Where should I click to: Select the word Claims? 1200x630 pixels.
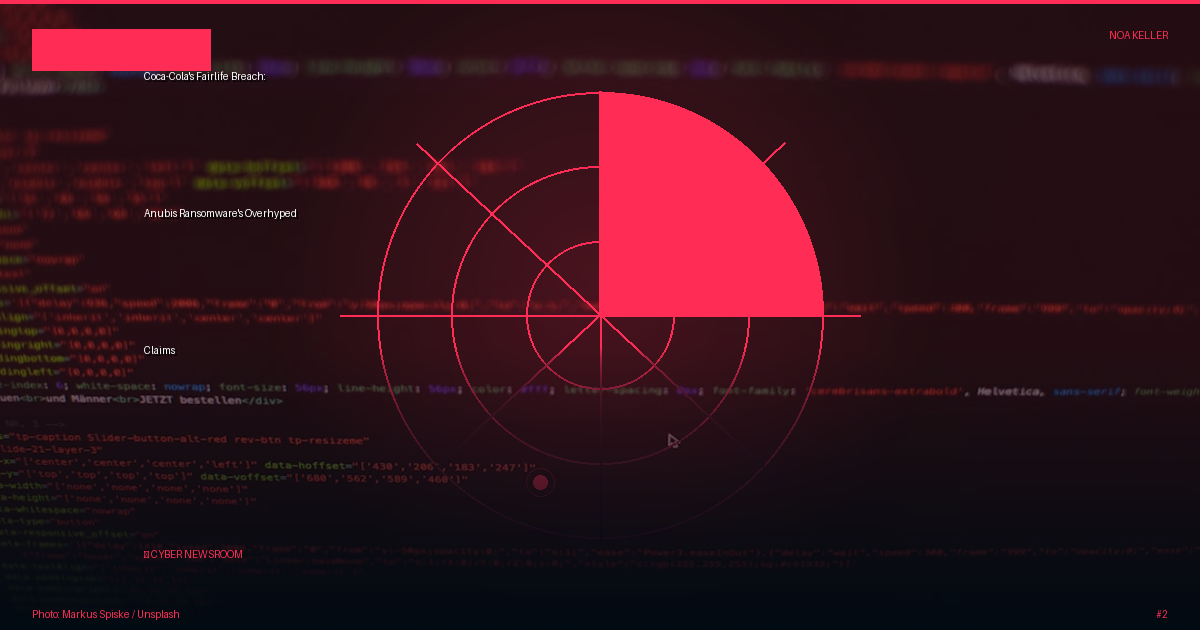[159, 350]
